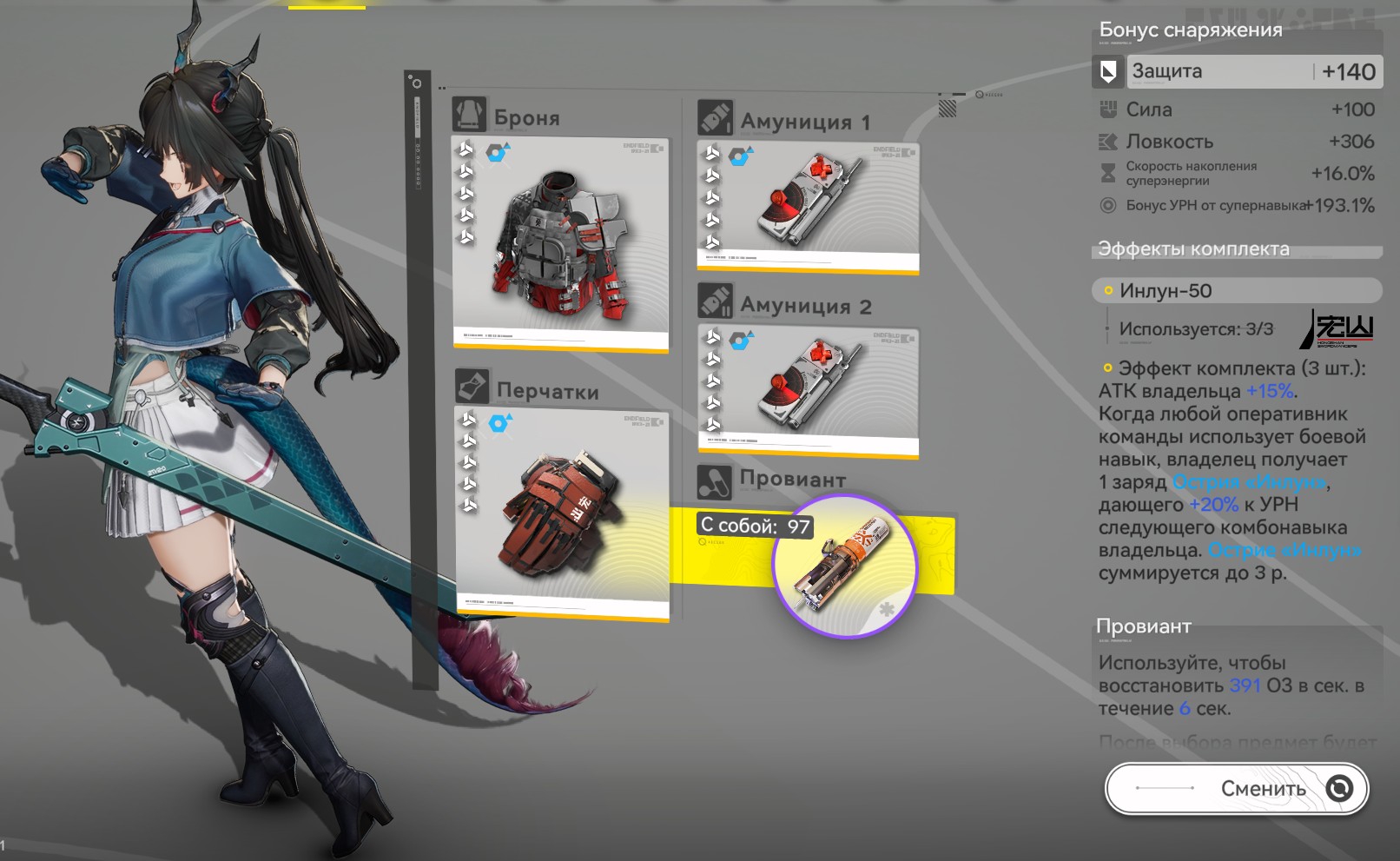Click the Провиант slot label above the item
1400x861 pixels.
point(793,479)
